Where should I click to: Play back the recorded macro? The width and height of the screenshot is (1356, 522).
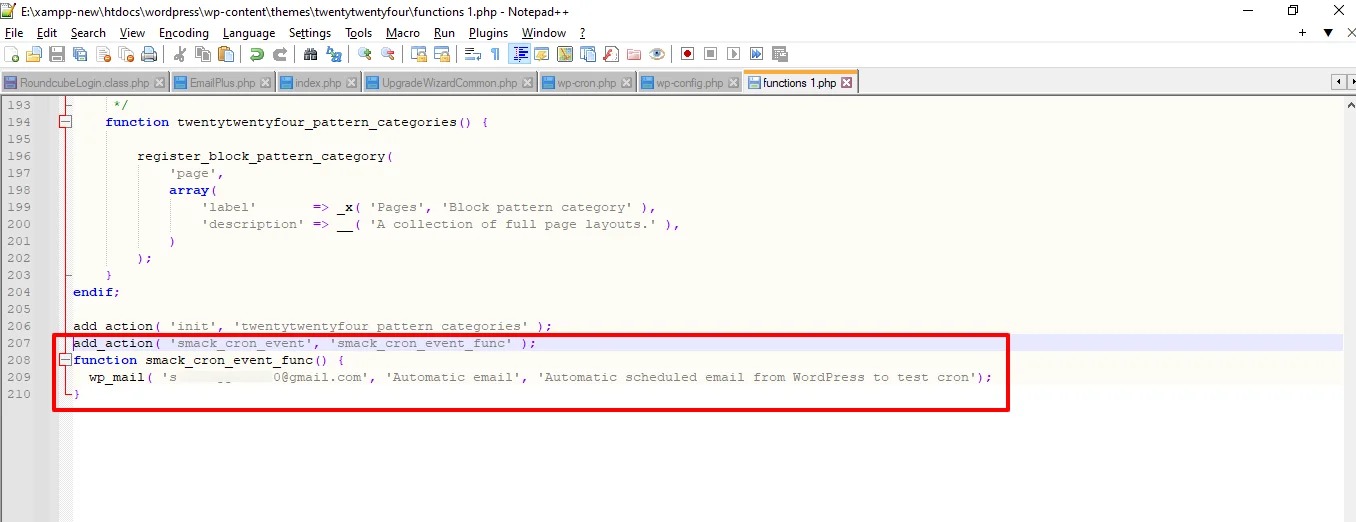[x=733, y=54]
